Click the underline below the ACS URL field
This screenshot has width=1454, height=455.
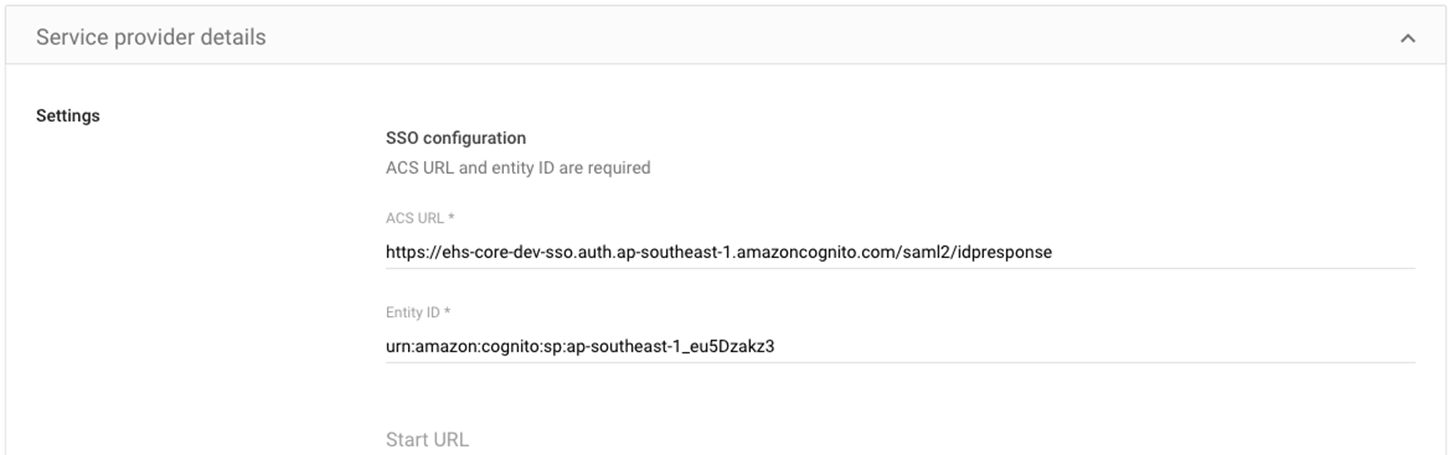coord(900,268)
